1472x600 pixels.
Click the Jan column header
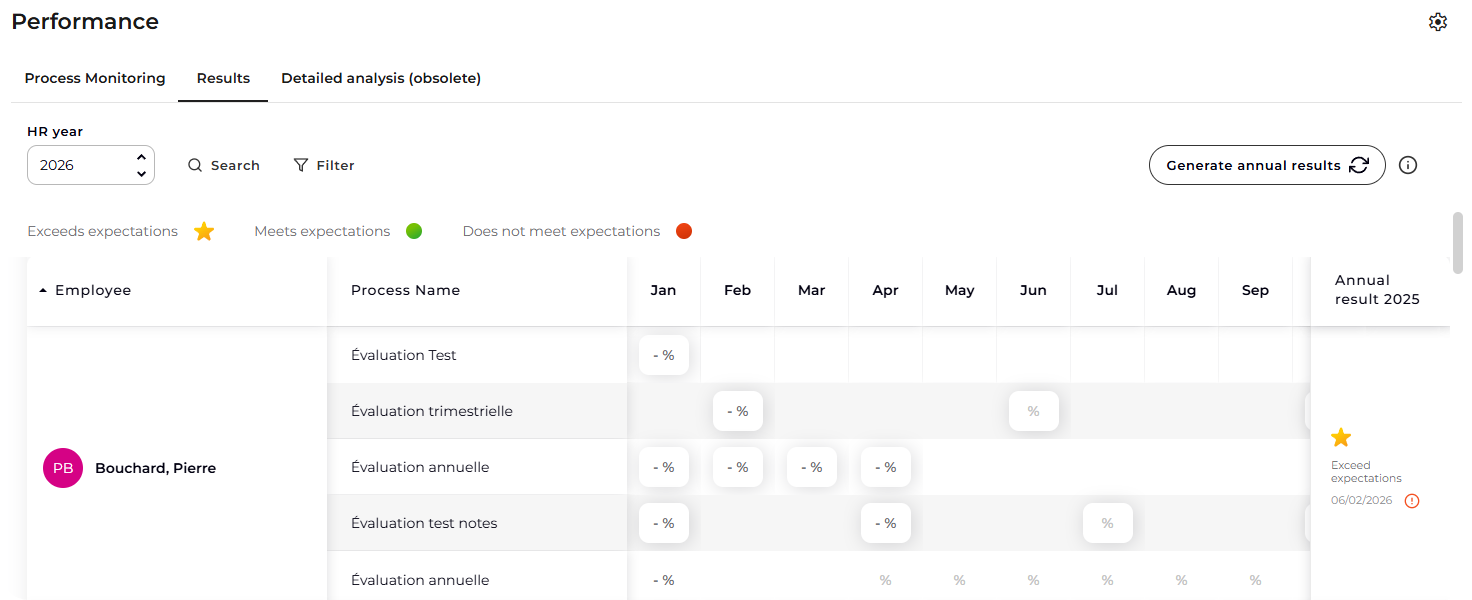tap(663, 290)
